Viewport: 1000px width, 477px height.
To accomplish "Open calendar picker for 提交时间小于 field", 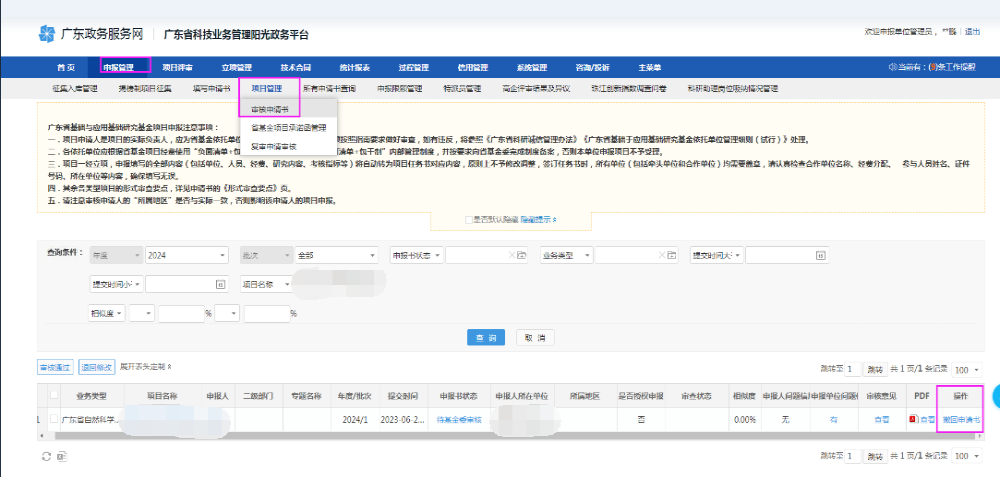I will click(x=221, y=285).
